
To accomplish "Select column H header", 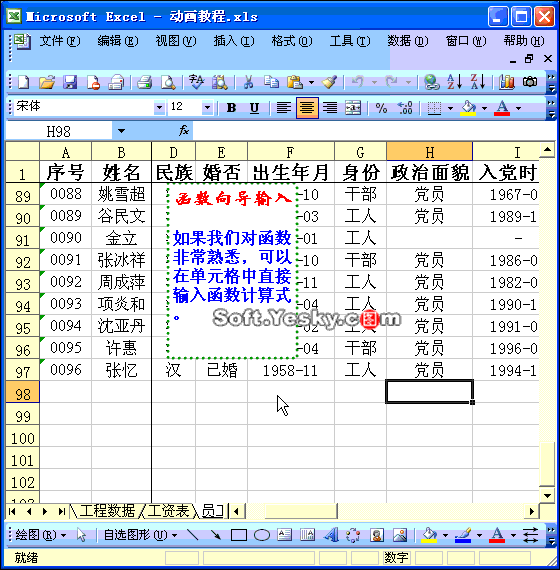I will 429,152.
